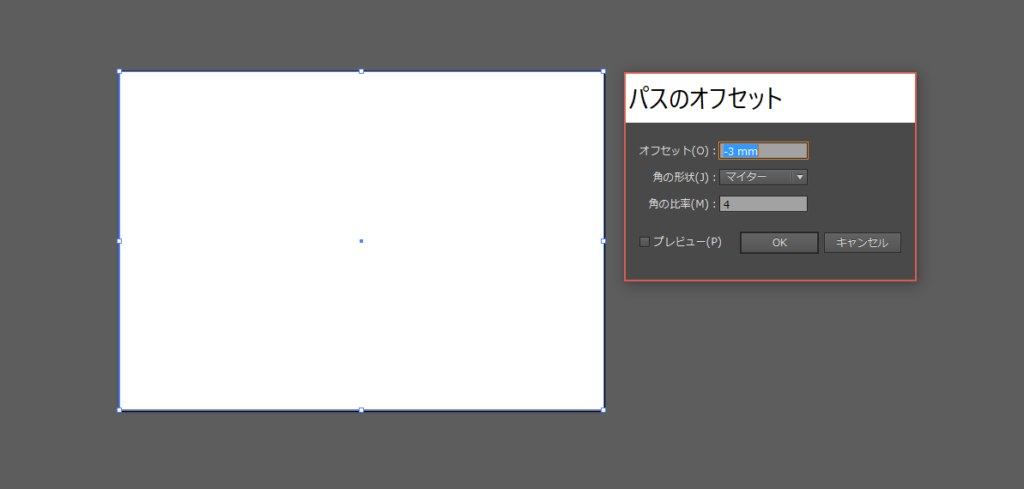Click the パスのオフセット dialog title text
Image resolution: width=1024 pixels, height=489 pixels.
click(705, 99)
